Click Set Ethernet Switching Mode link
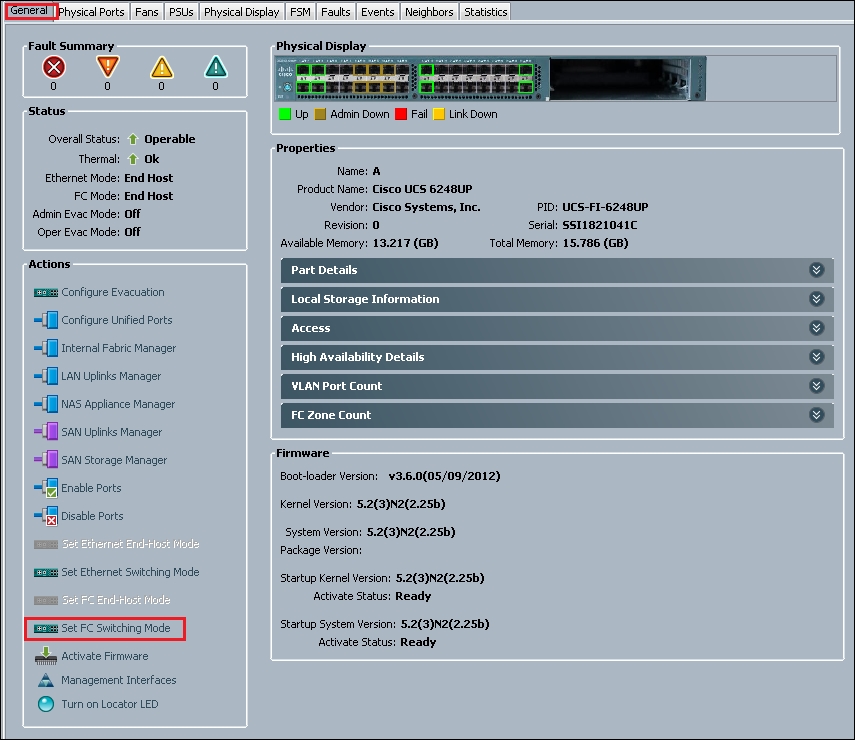Screen dimensions: 855x740 click(x=130, y=572)
